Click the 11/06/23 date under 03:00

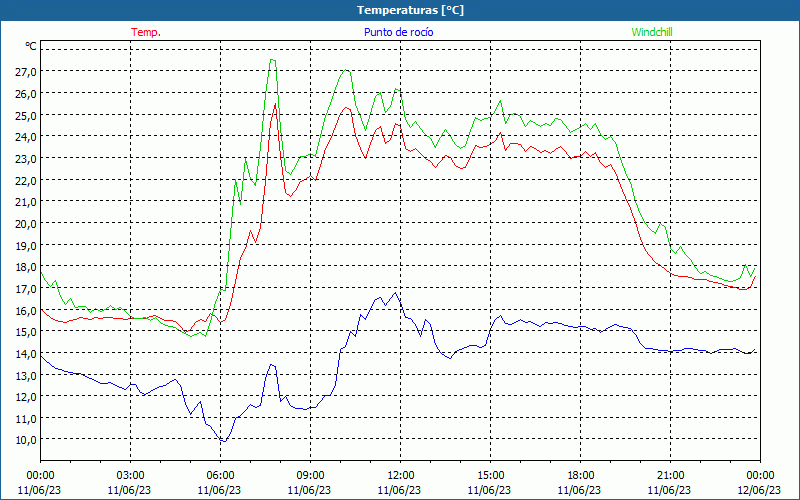coord(130,490)
